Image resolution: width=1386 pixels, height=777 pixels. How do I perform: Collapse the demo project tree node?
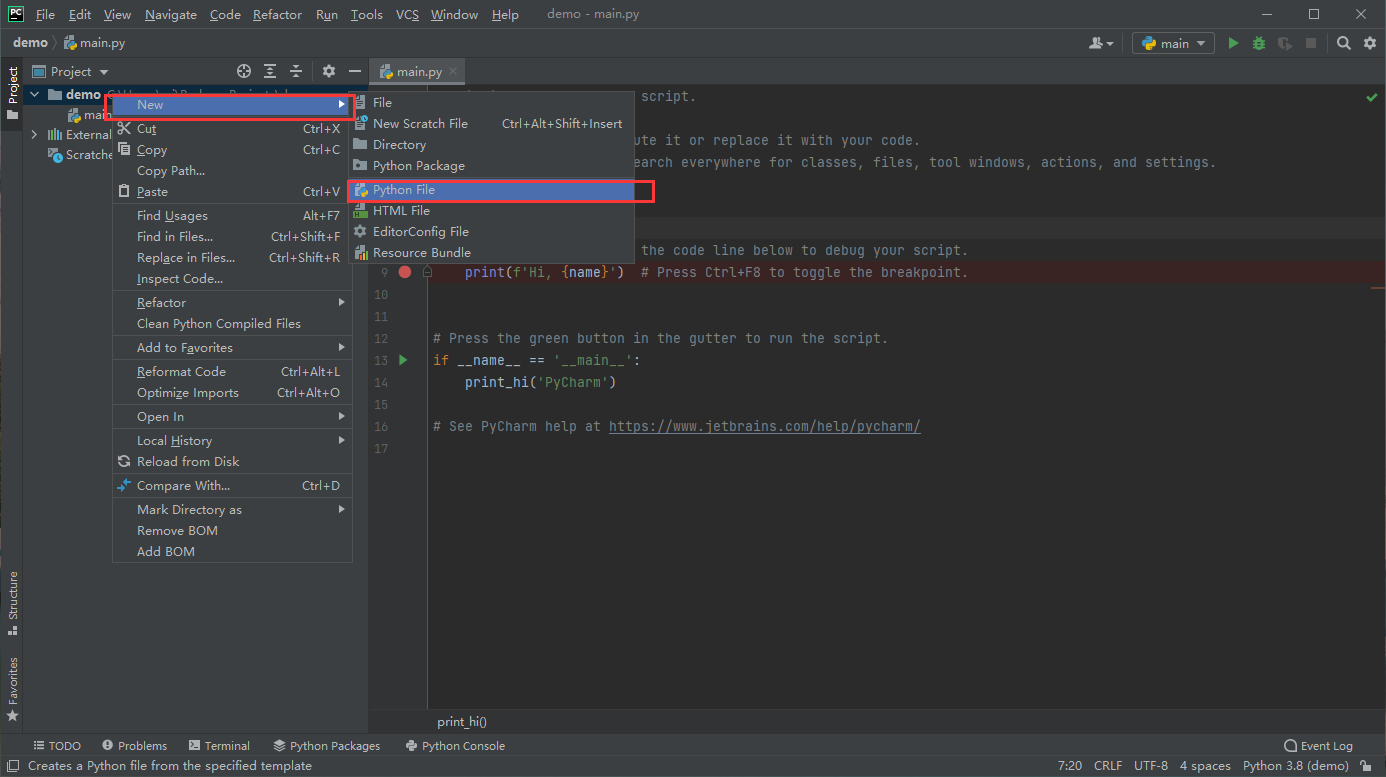click(x=35, y=95)
